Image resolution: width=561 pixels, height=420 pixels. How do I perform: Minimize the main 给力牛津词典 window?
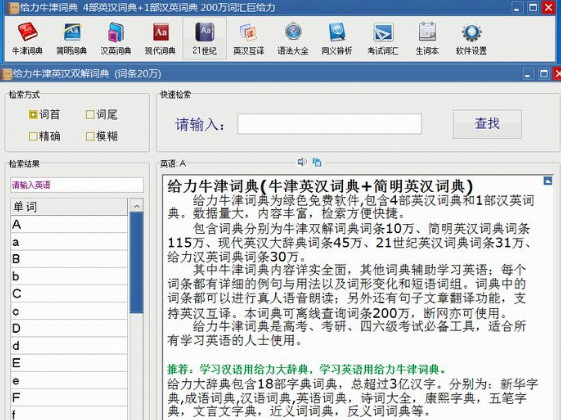tap(516, 8)
